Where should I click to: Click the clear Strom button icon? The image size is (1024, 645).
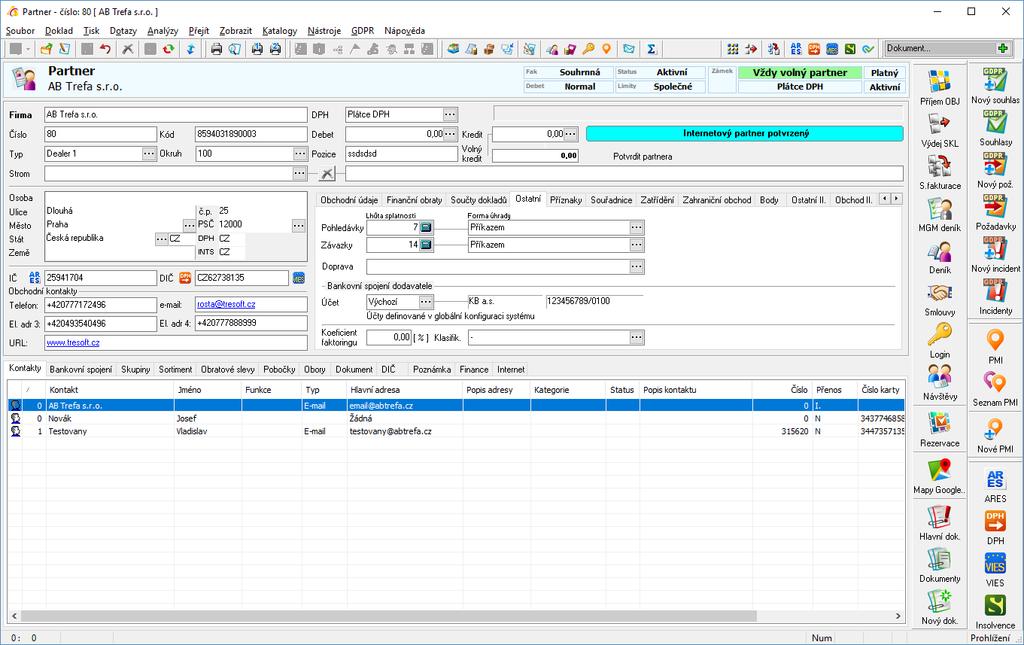(x=327, y=173)
